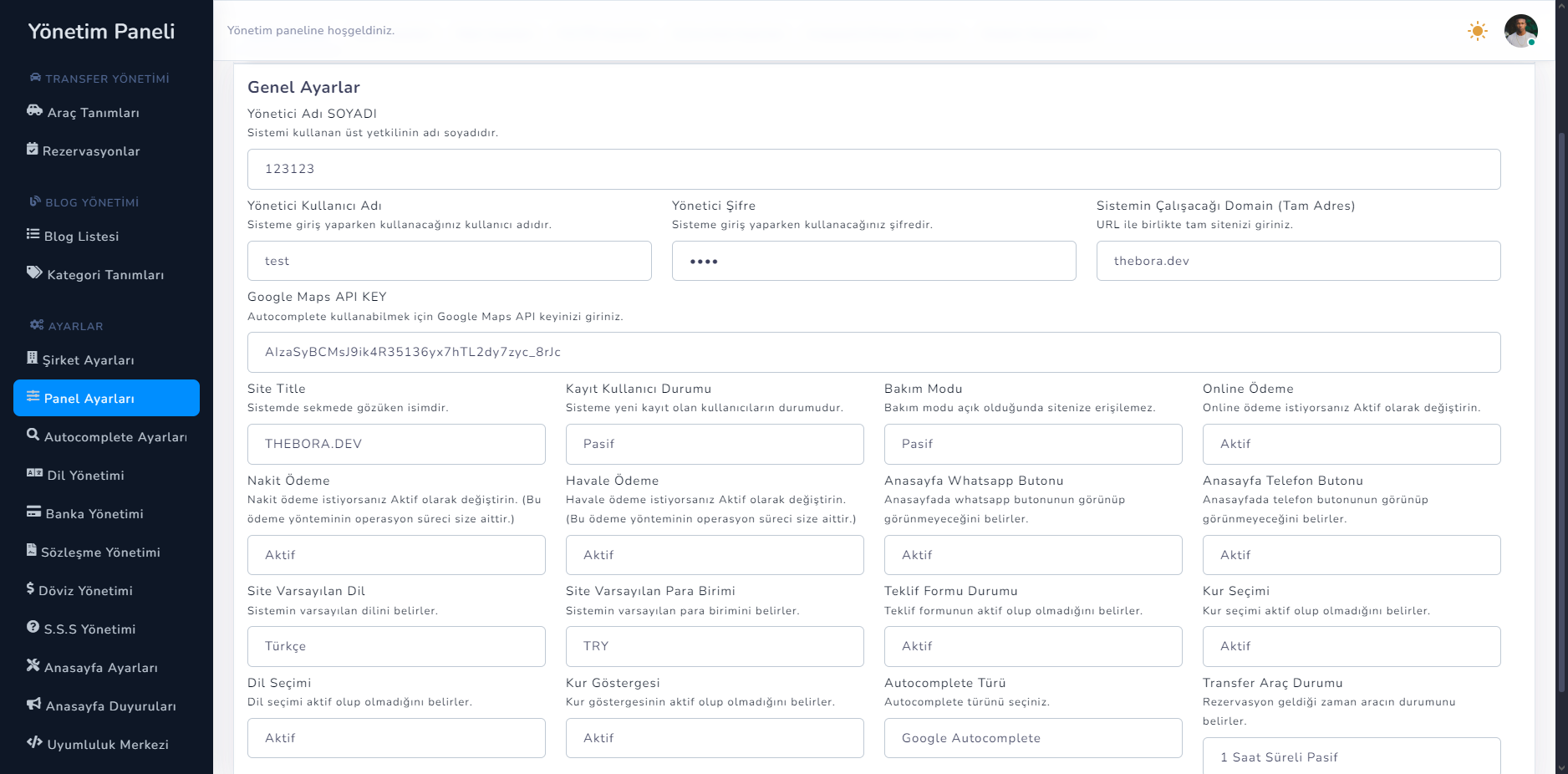Open the user avatar profile menu
Image resolution: width=1568 pixels, height=774 pixels.
click(1521, 31)
